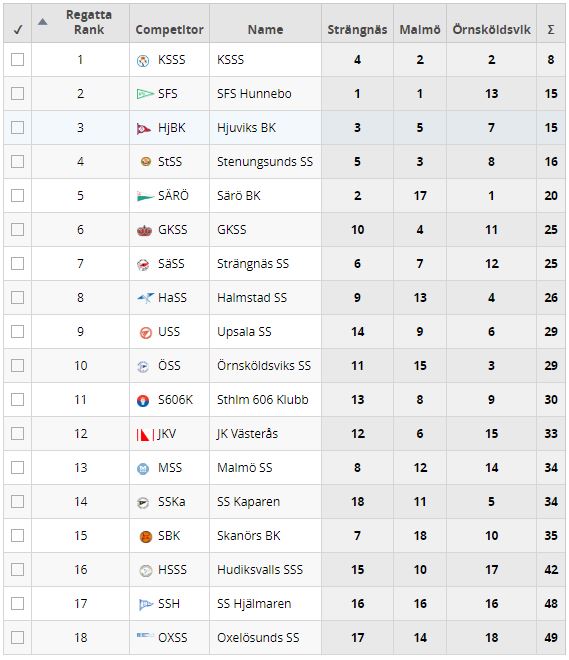
Task: Click the JKV red sail icon
Action: point(146,434)
